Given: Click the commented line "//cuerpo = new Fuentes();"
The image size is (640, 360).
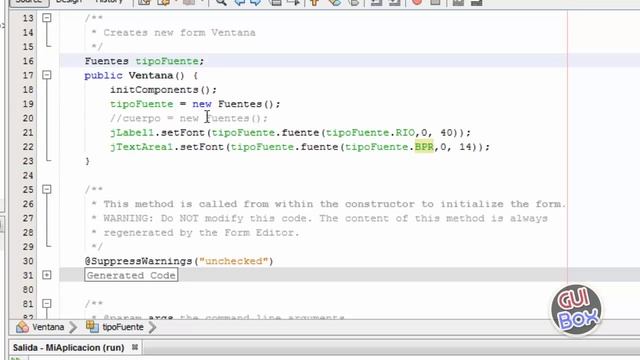Looking at the screenshot, I should pos(189,118).
